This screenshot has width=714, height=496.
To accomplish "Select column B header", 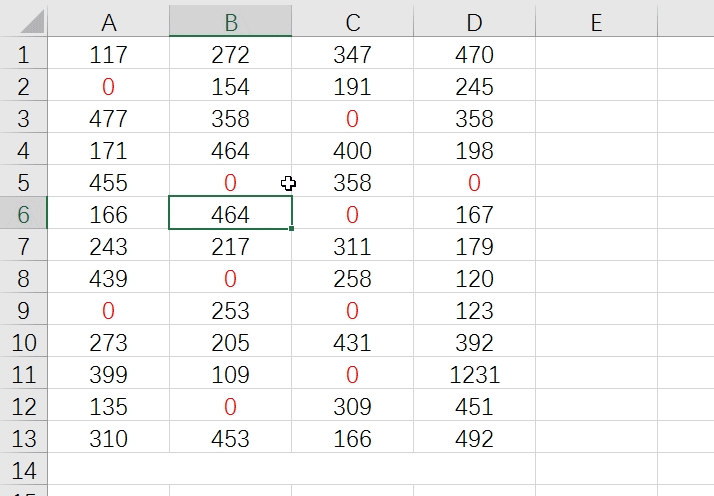I will [230, 23].
